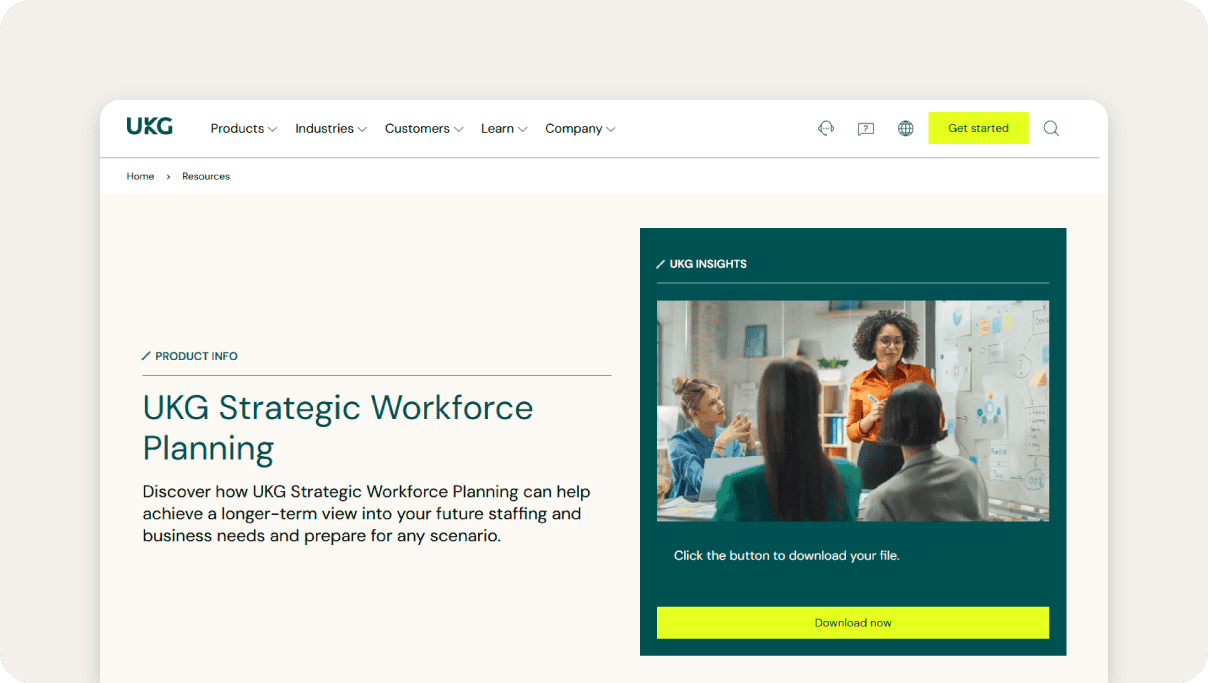Click the UKG Strategic Workforce Planning heading
Viewport: 1208px width, 683px height.
[338, 428]
